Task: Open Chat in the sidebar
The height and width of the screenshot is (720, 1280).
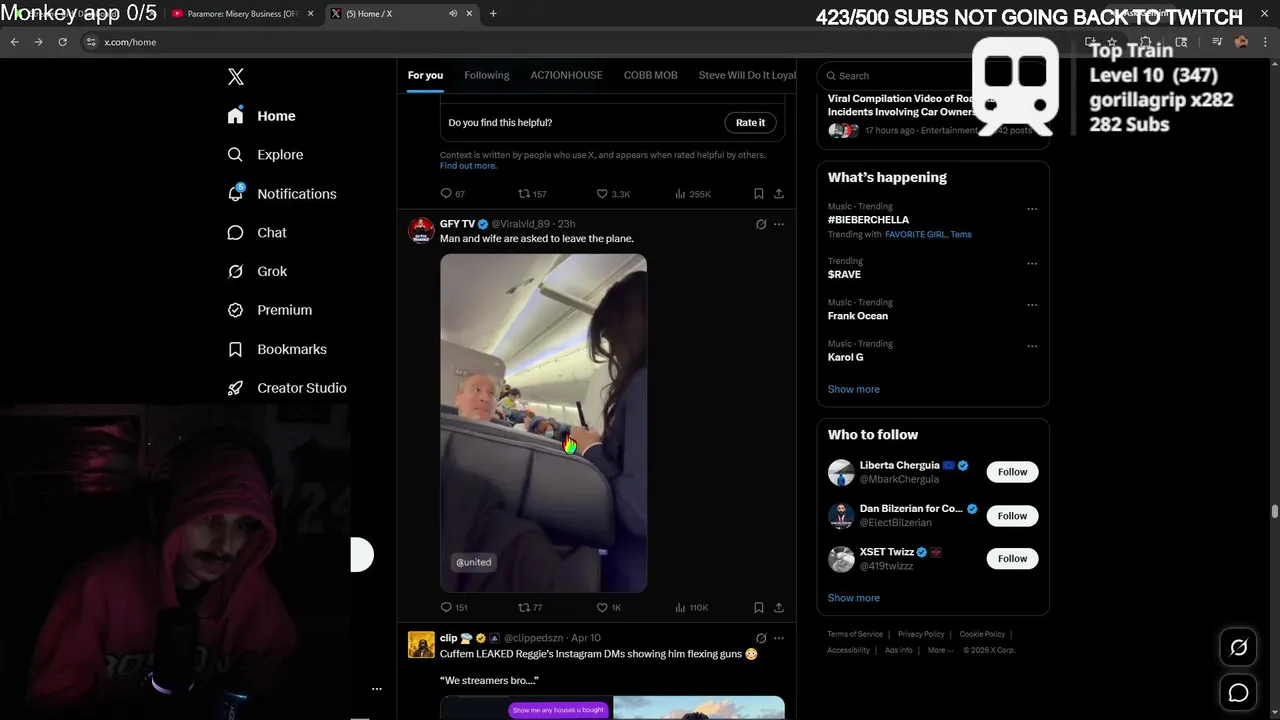Action: [x=257, y=233]
